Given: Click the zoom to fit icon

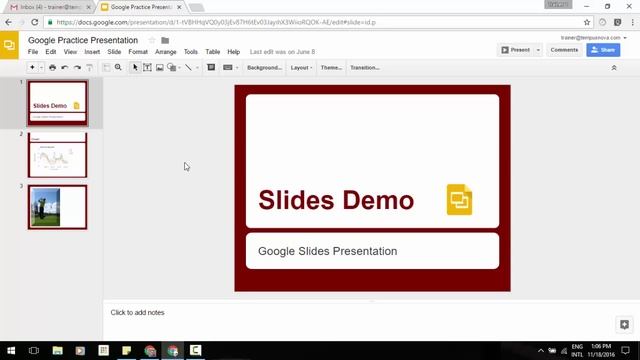Looking at the screenshot, I should (x=106, y=68).
